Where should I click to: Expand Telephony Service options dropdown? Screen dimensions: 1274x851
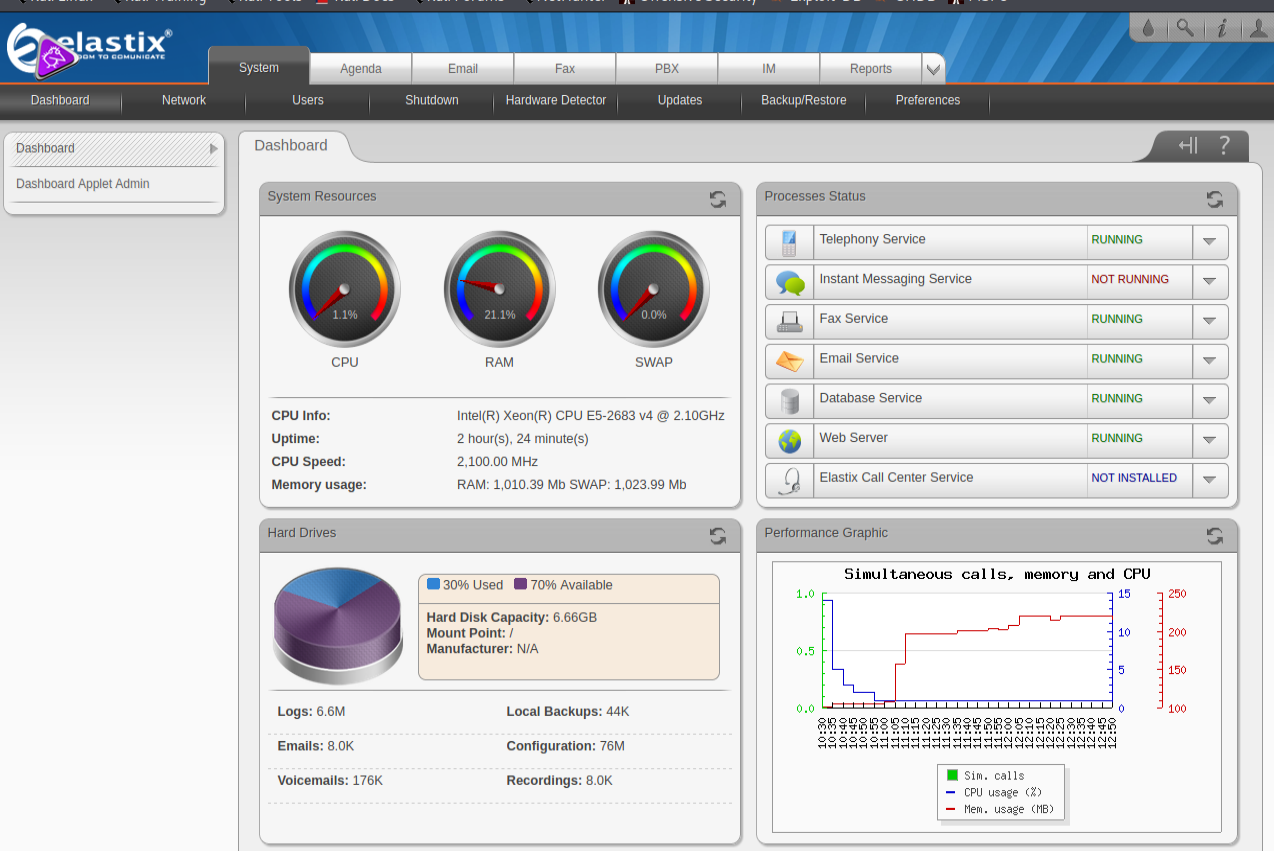pyautogui.click(x=1209, y=241)
